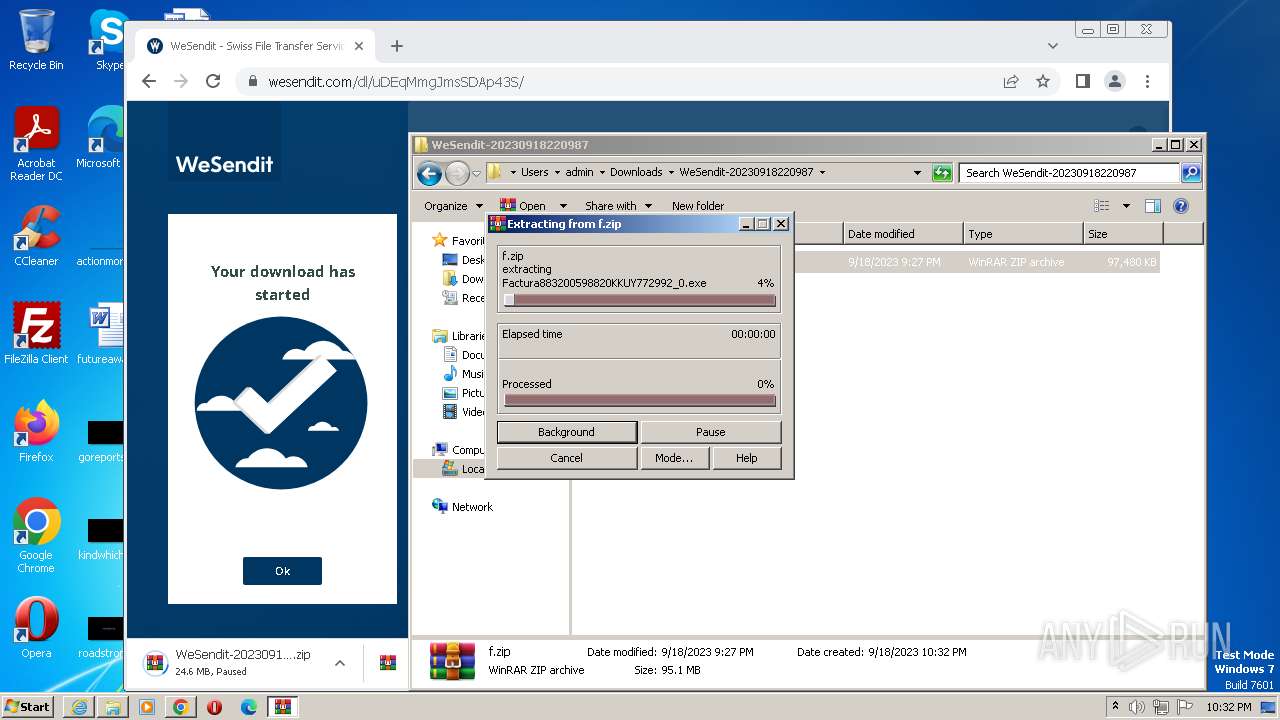Screen dimensions: 1280x720
Task: Sort by Type column header
Action: 1024,234
